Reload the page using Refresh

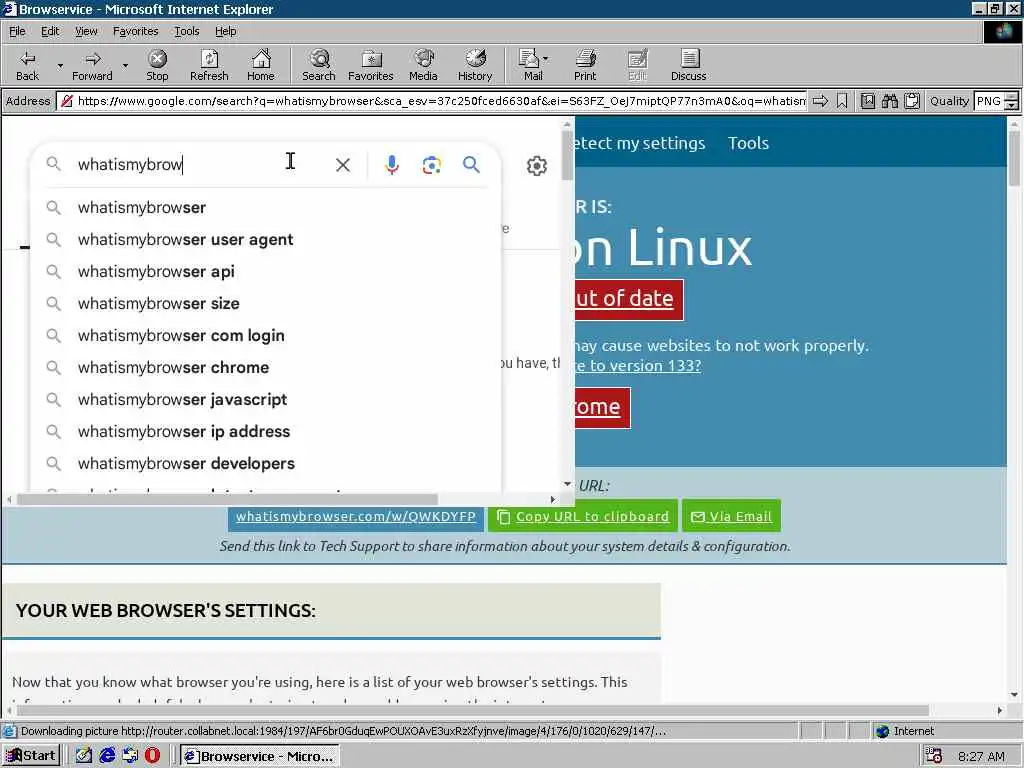tap(209, 65)
